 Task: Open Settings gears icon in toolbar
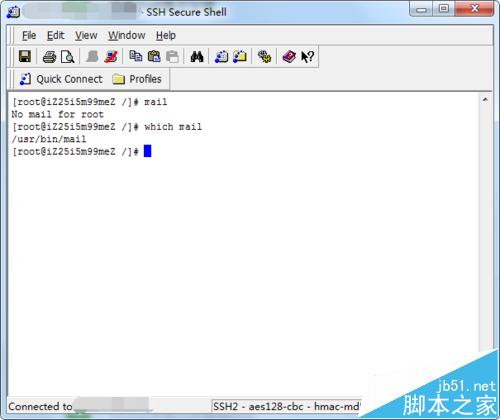tap(264, 57)
